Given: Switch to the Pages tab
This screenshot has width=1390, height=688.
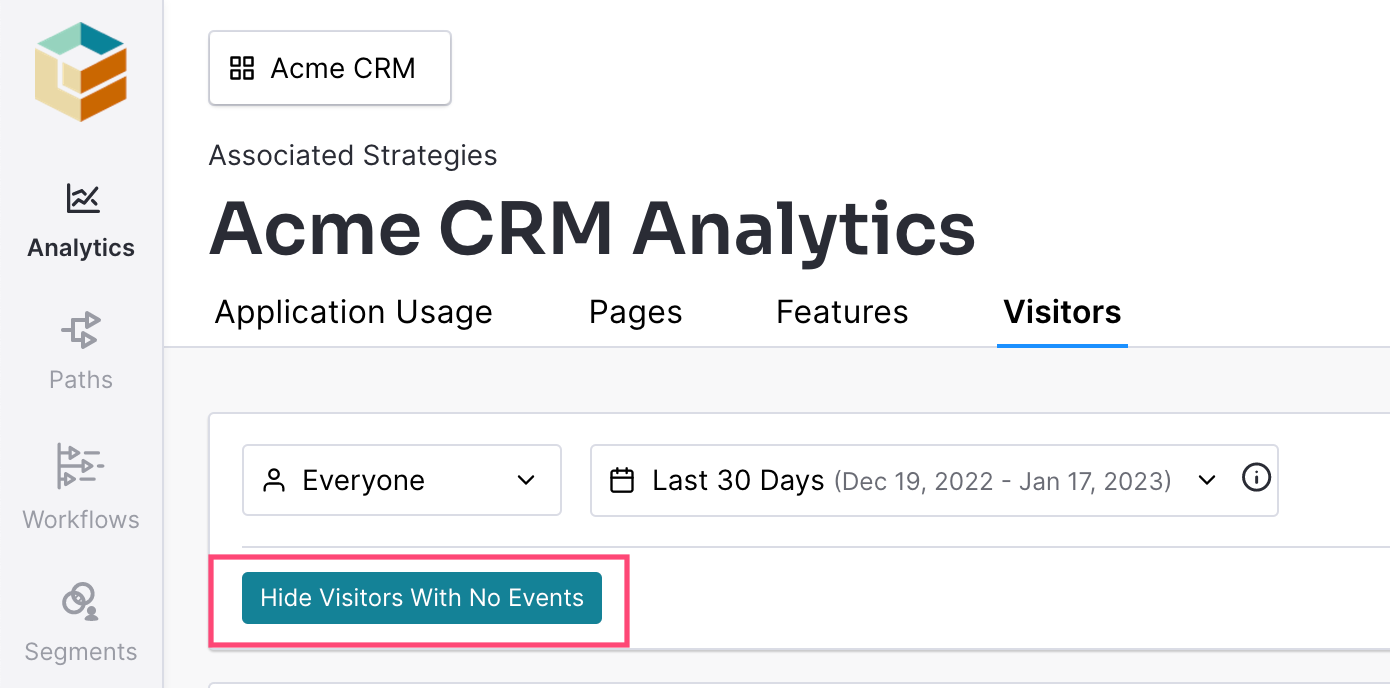Looking at the screenshot, I should coord(636,312).
